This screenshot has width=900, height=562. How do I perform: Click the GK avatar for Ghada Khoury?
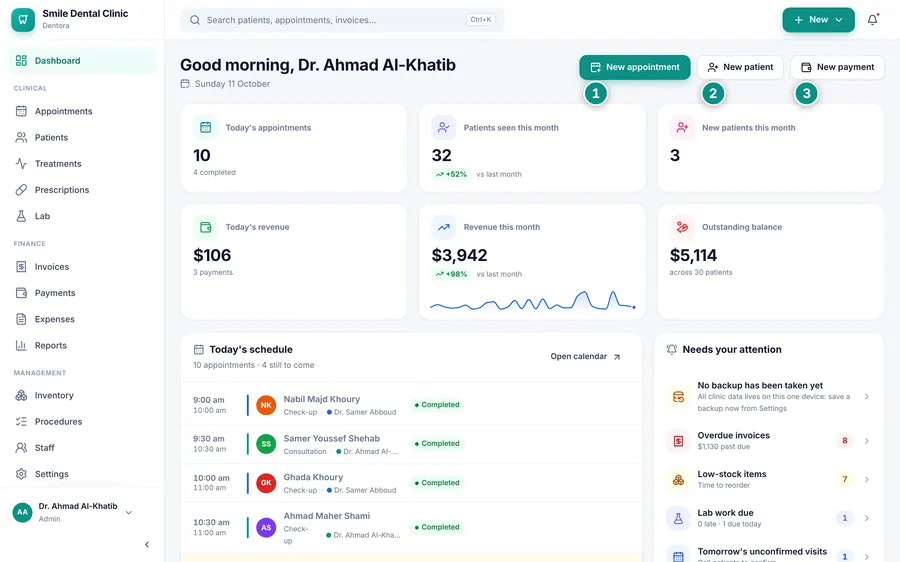266,483
